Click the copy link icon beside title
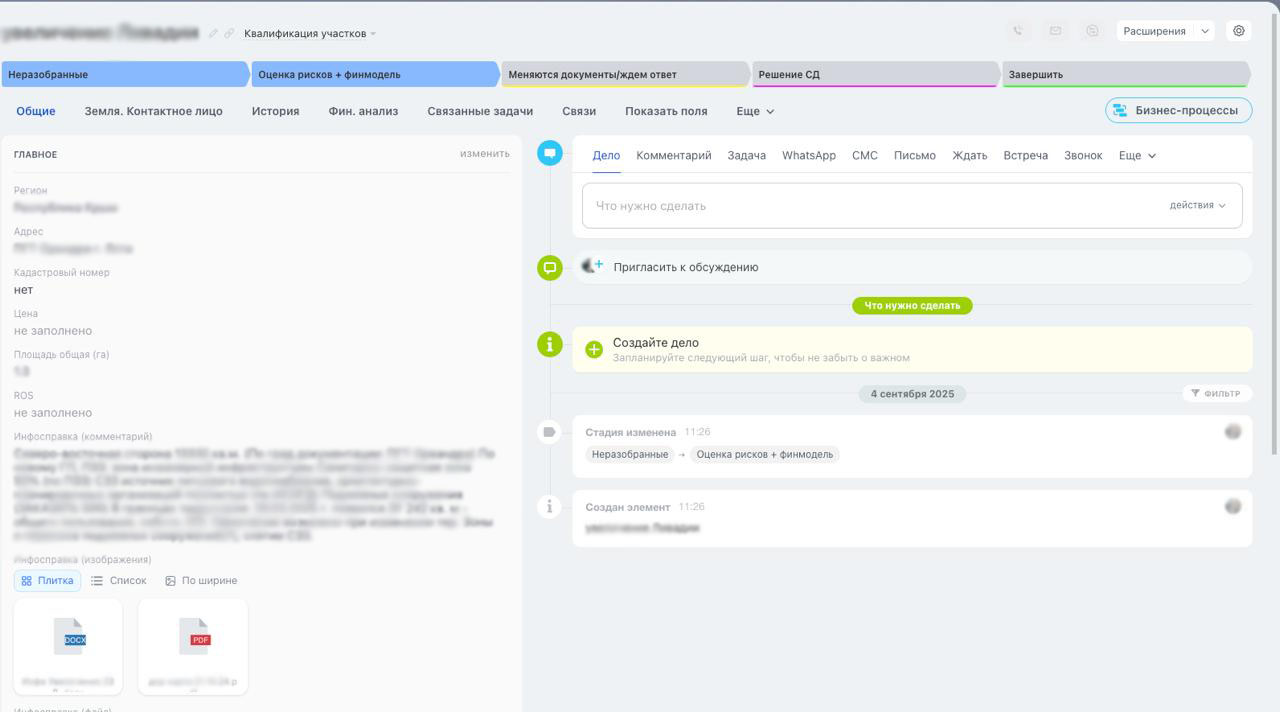1280x712 pixels. (229, 33)
